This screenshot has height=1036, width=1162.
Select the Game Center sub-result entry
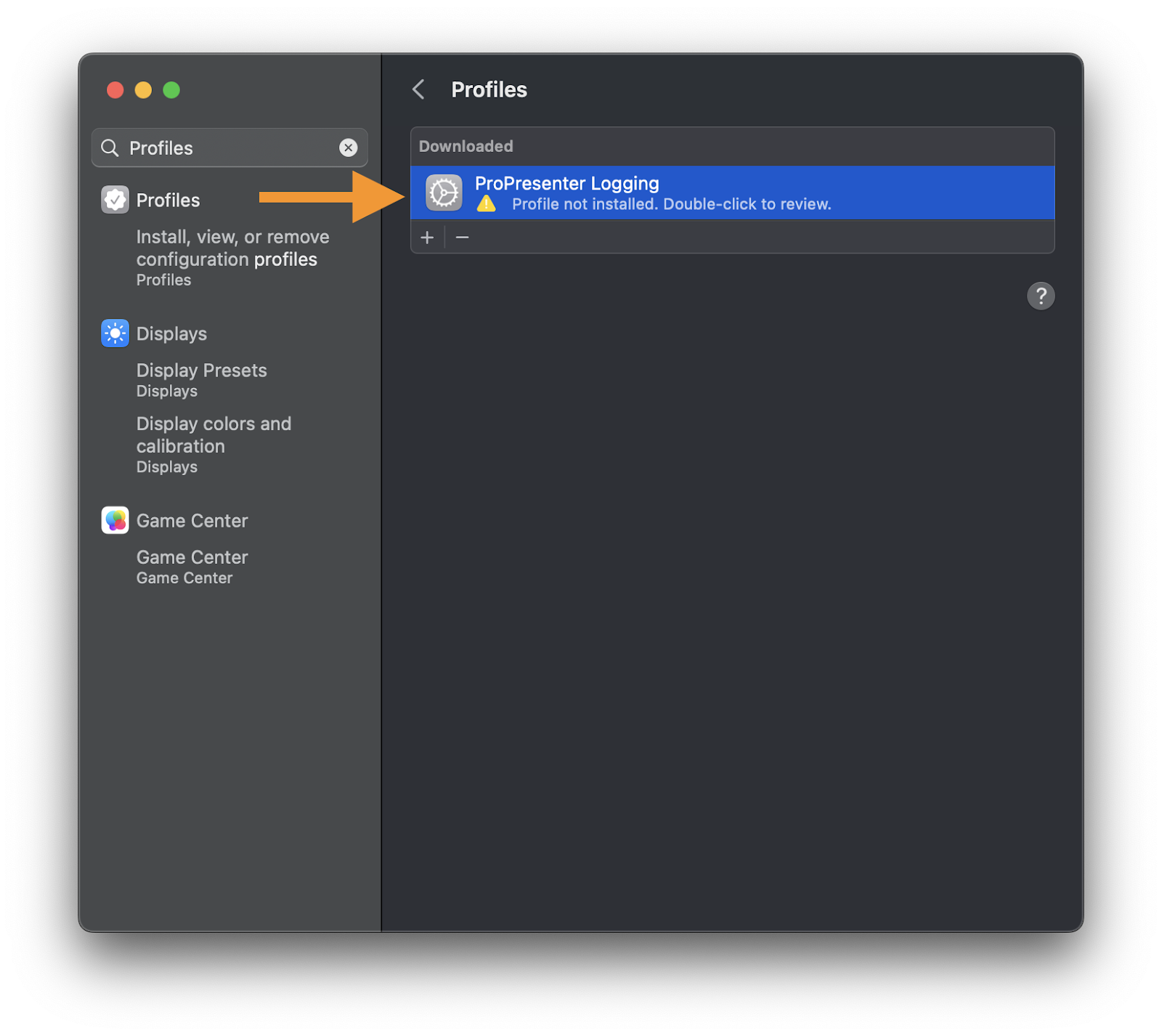point(192,566)
